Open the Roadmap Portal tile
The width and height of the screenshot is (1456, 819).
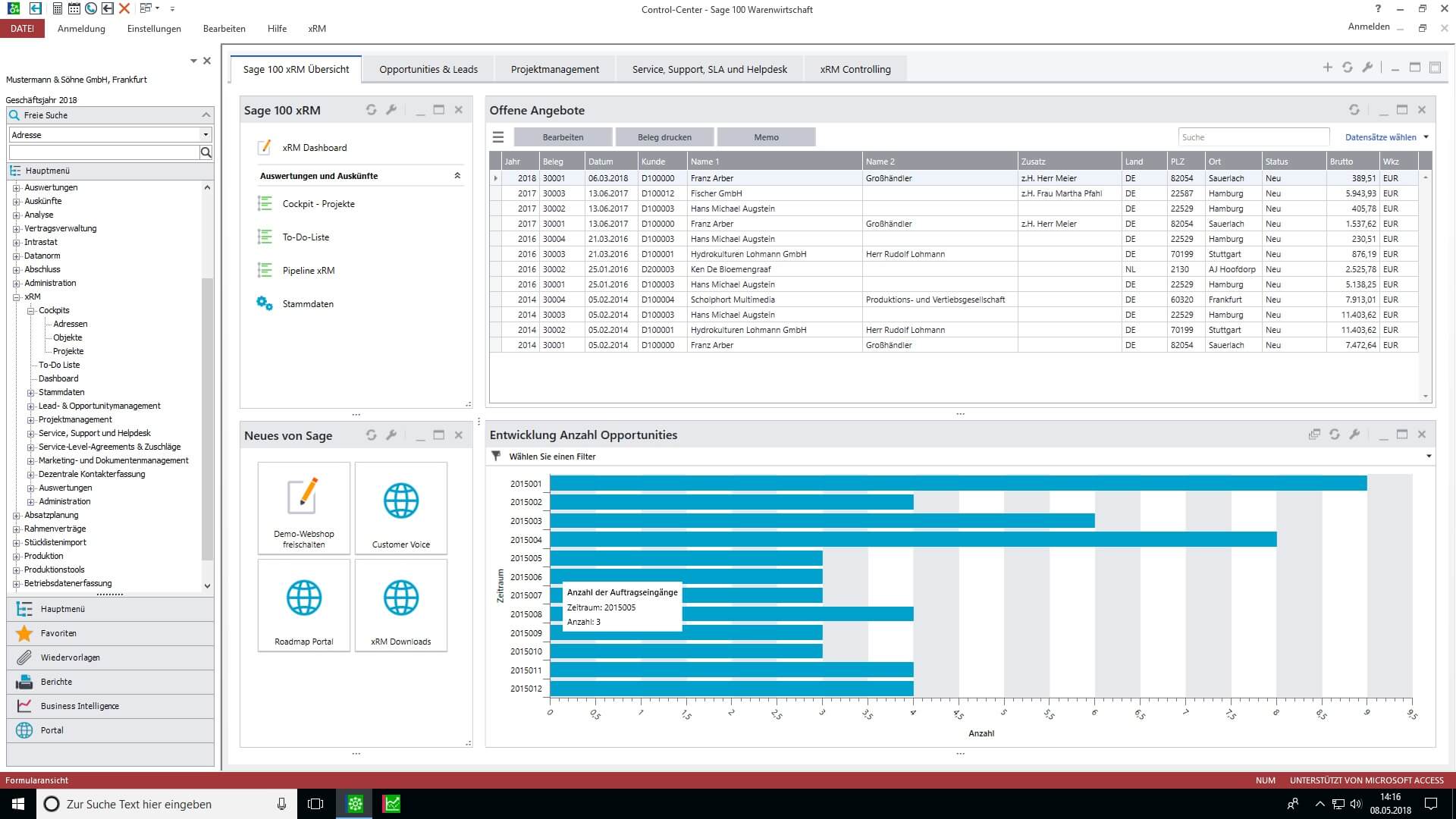pyautogui.click(x=304, y=605)
